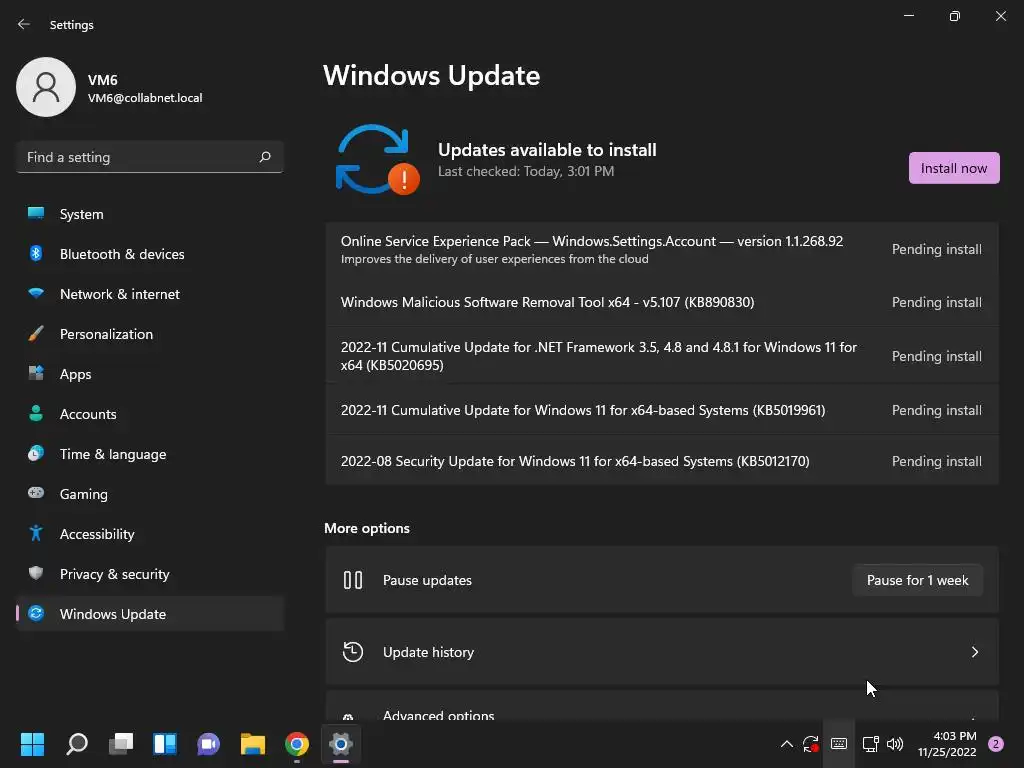1024x768 pixels.
Task: Open the VM6 user profile avatar
Action: [x=46, y=87]
